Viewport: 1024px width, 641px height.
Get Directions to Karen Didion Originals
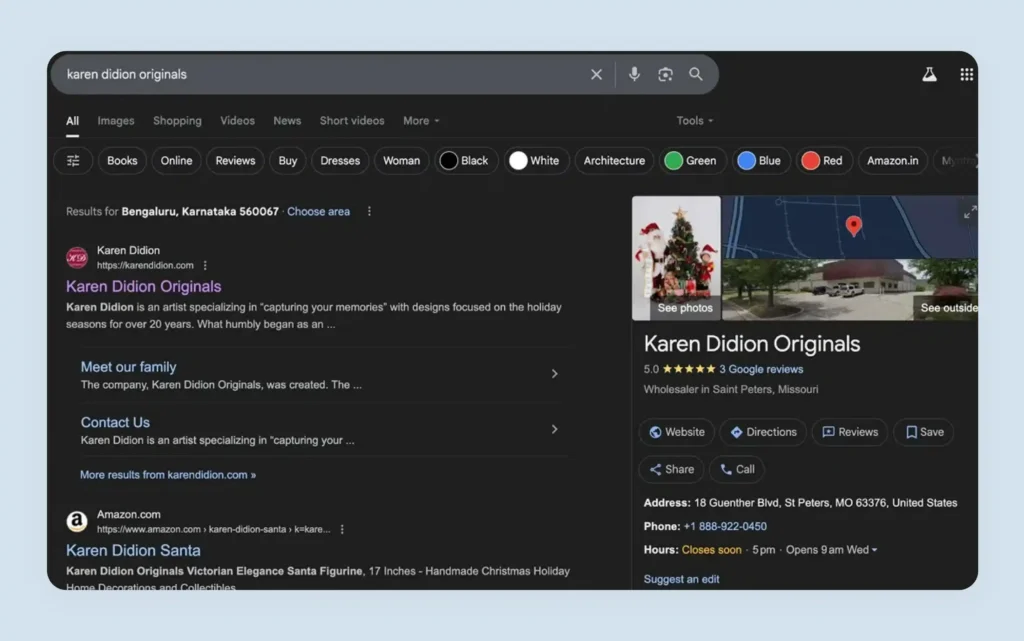pyautogui.click(x=763, y=432)
